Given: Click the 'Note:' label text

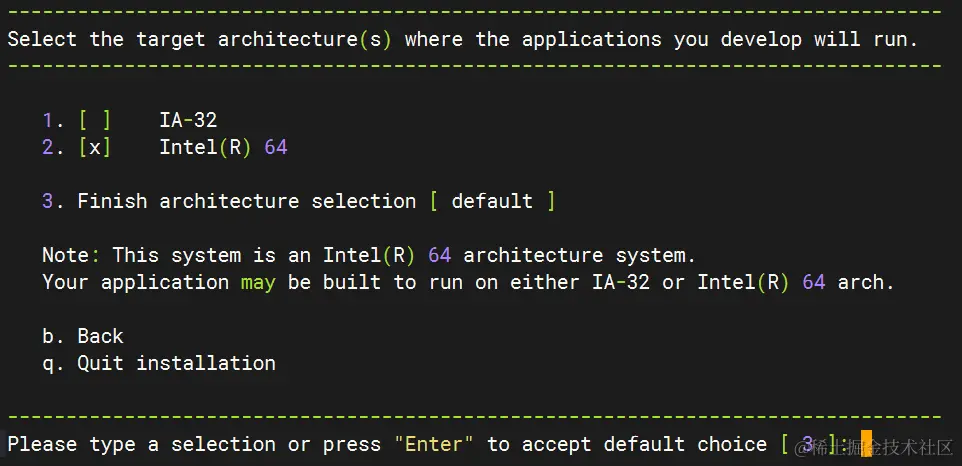Looking at the screenshot, I should click(x=71, y=255).
